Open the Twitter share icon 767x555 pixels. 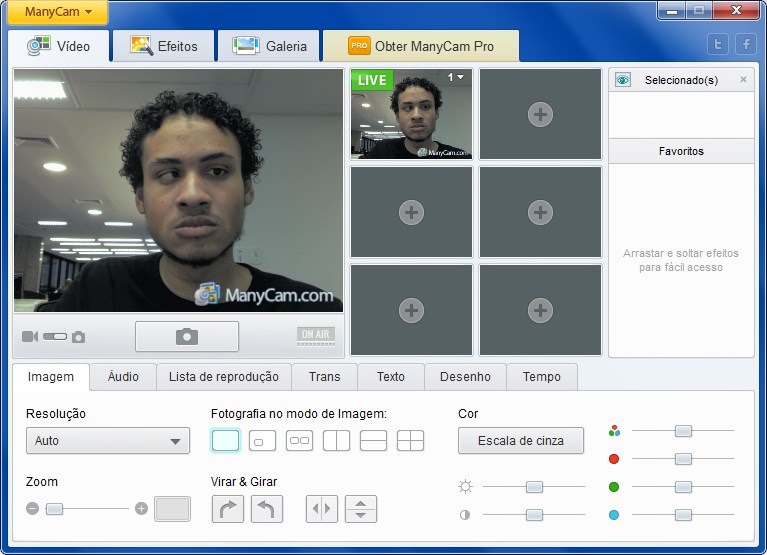pyautogui.click(x=718, y=44)
